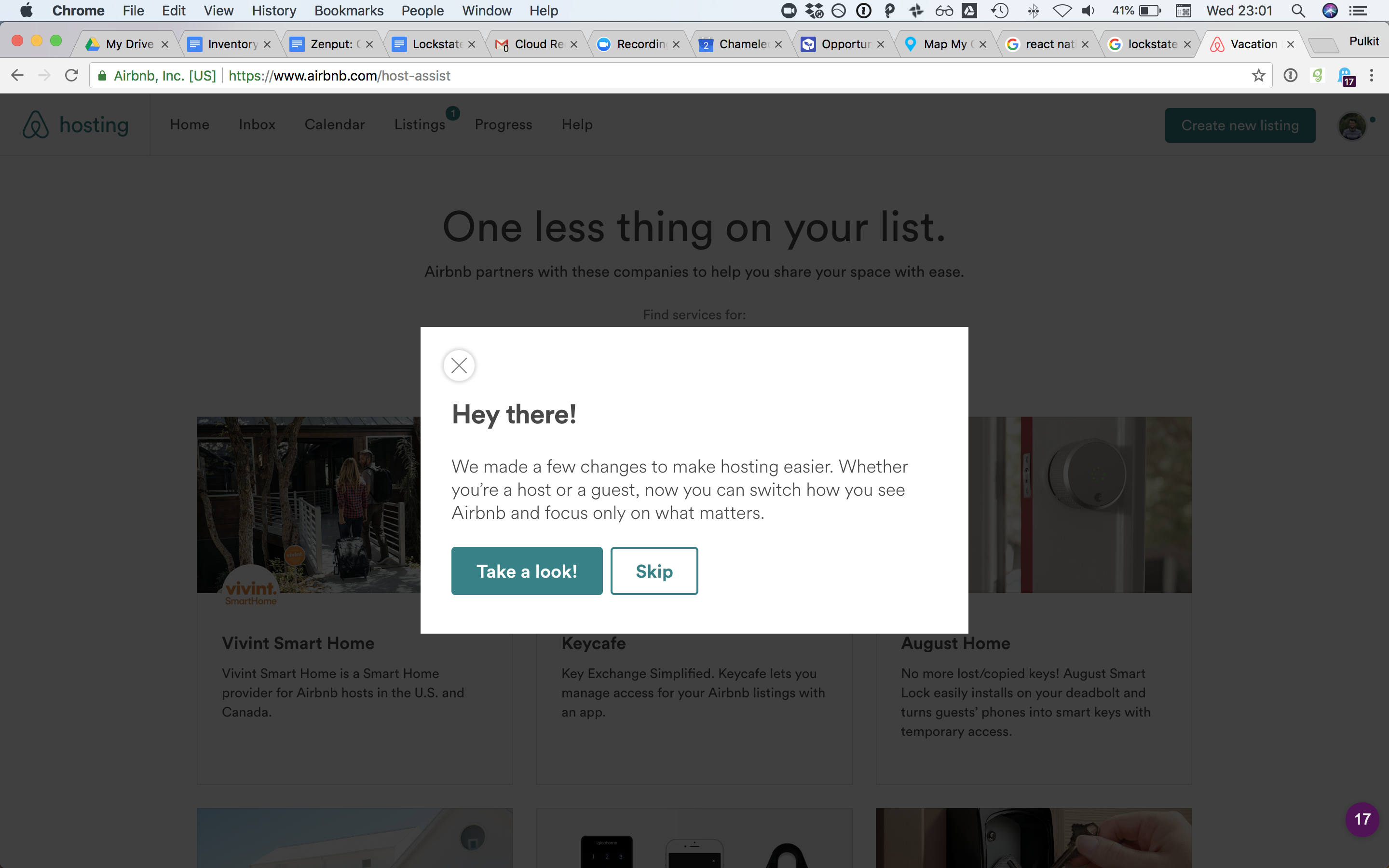Click the Progress section icon
Image resolution: width=1389 pixels, height=868 pixels.
(503, 124)
